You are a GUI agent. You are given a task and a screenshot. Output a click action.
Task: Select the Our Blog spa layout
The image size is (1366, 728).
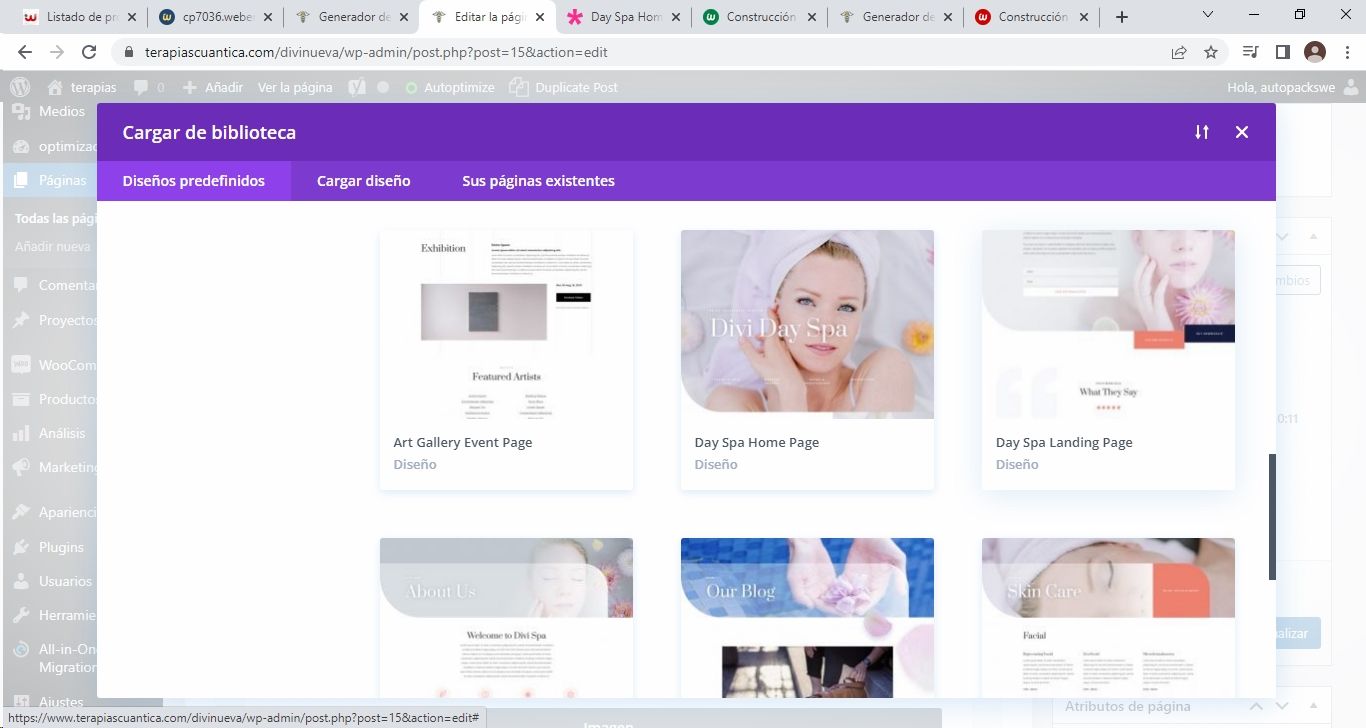tap(807, 617)
